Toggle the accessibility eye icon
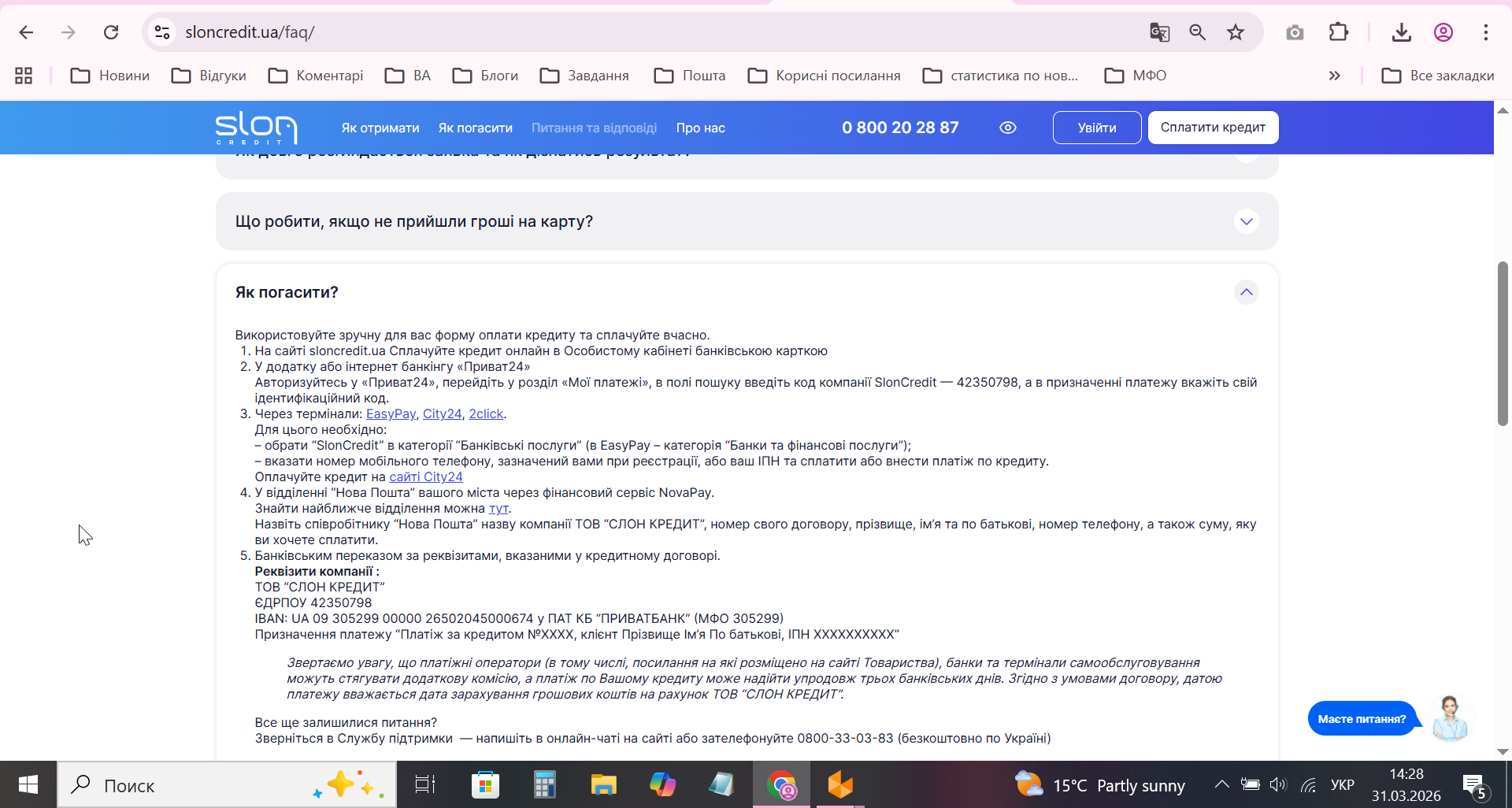This screenshot has width=1512, height=808. (1008, 128)
